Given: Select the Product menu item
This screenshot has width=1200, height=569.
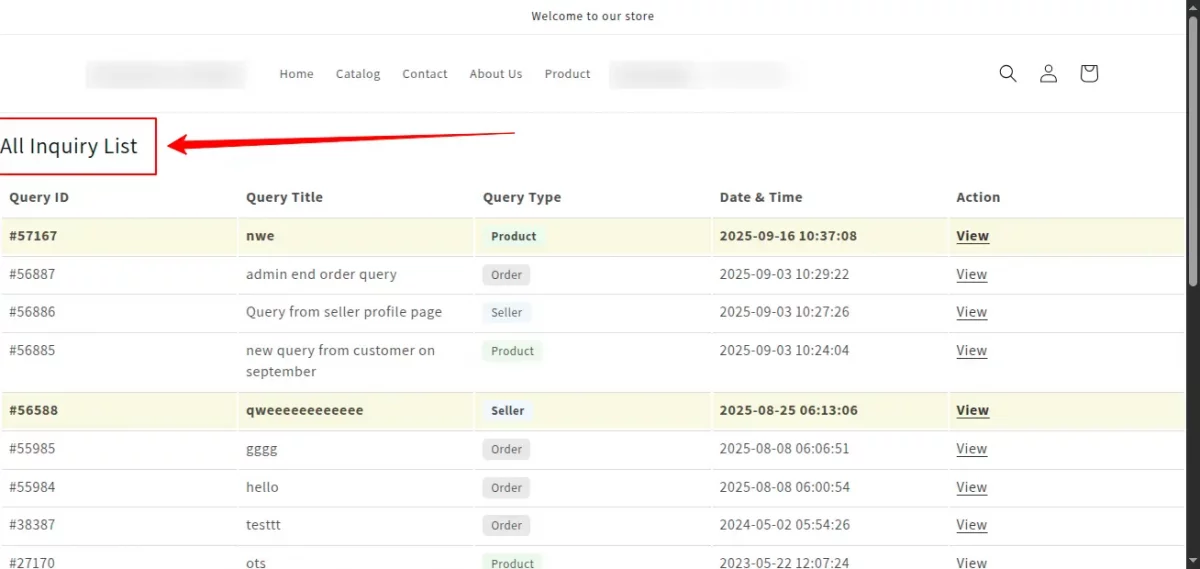Looking at the screenshot, I should pyautogui.click(x=567, y=74).
